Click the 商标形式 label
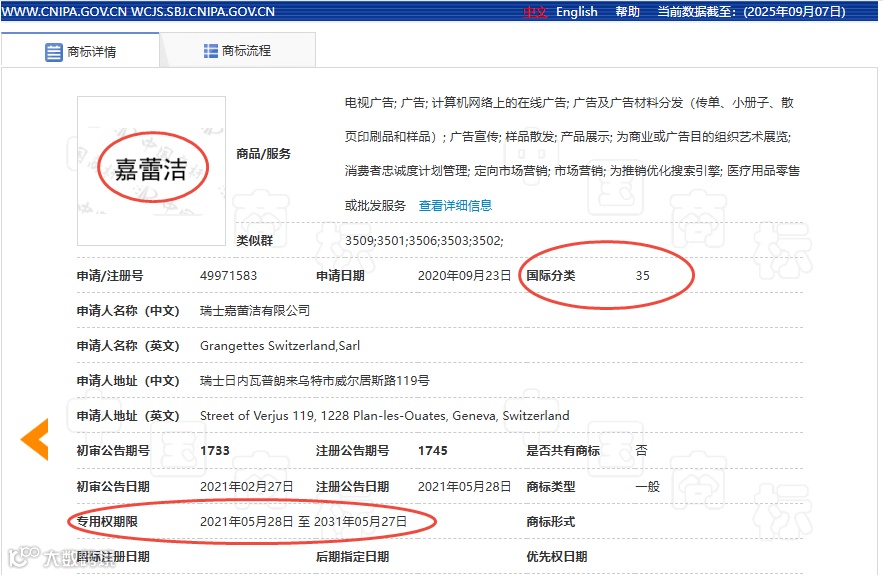The height and width of the screenshot is (575, 883). coord(551,521)
